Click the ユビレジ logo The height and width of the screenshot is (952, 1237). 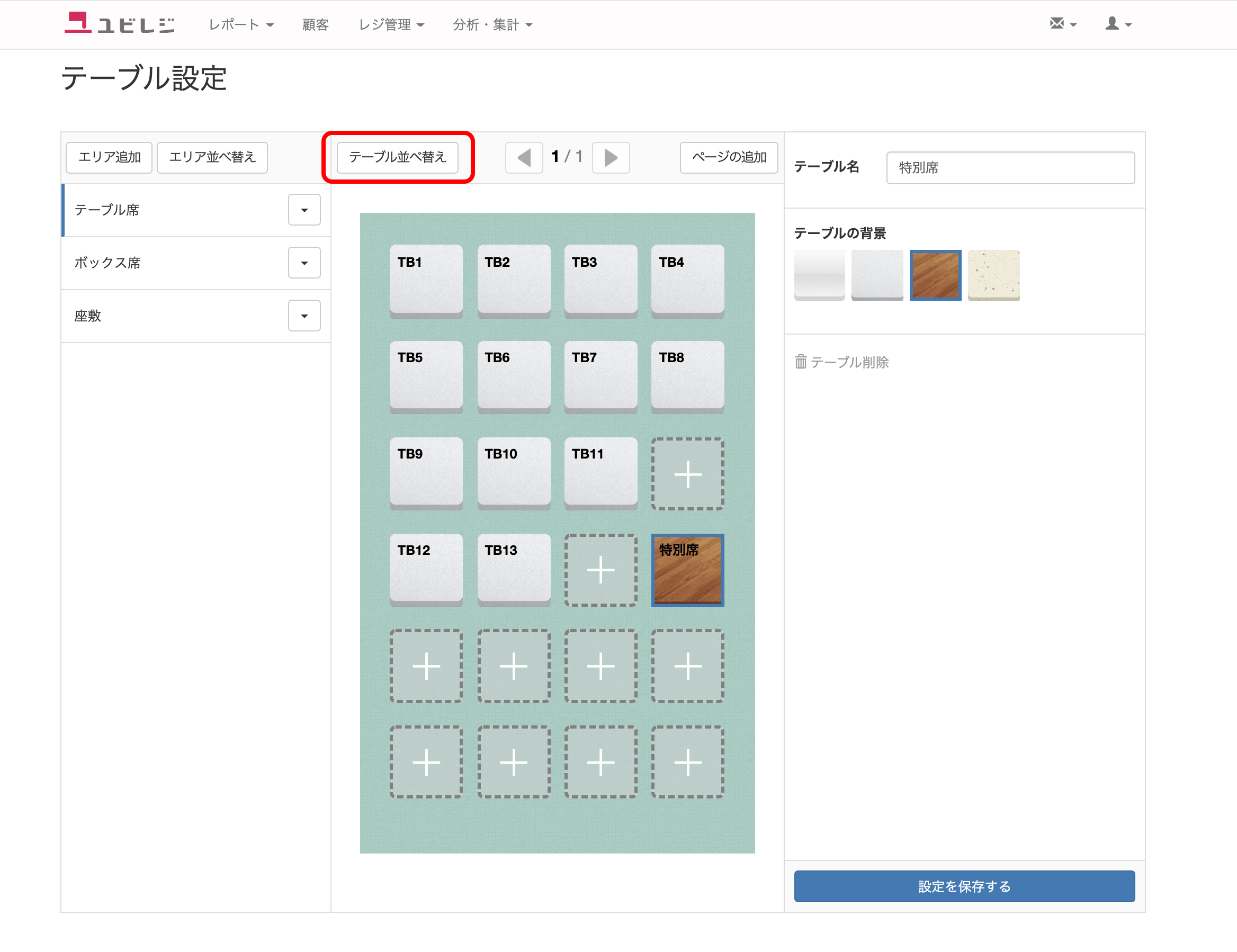coord(119,23)
